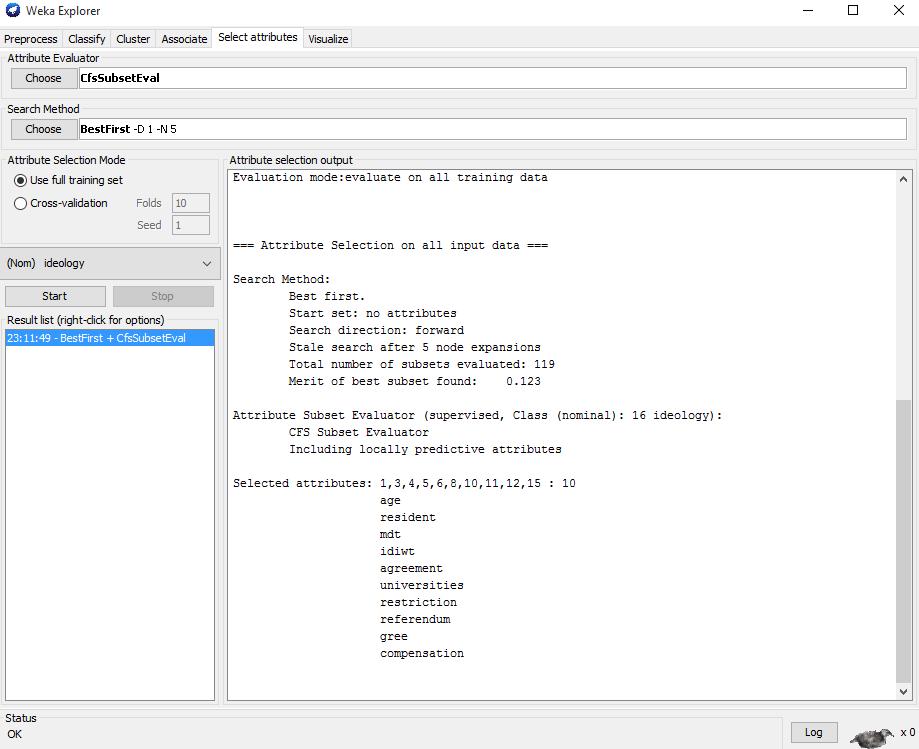Click the 'Selected attributes' output line

pos(404,484)
